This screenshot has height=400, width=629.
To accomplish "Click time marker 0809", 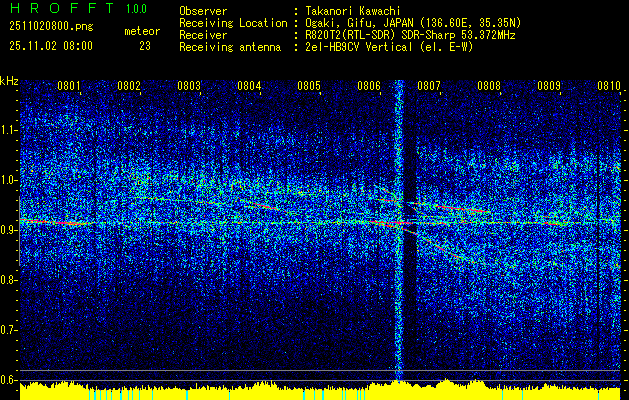I will 549,86.
